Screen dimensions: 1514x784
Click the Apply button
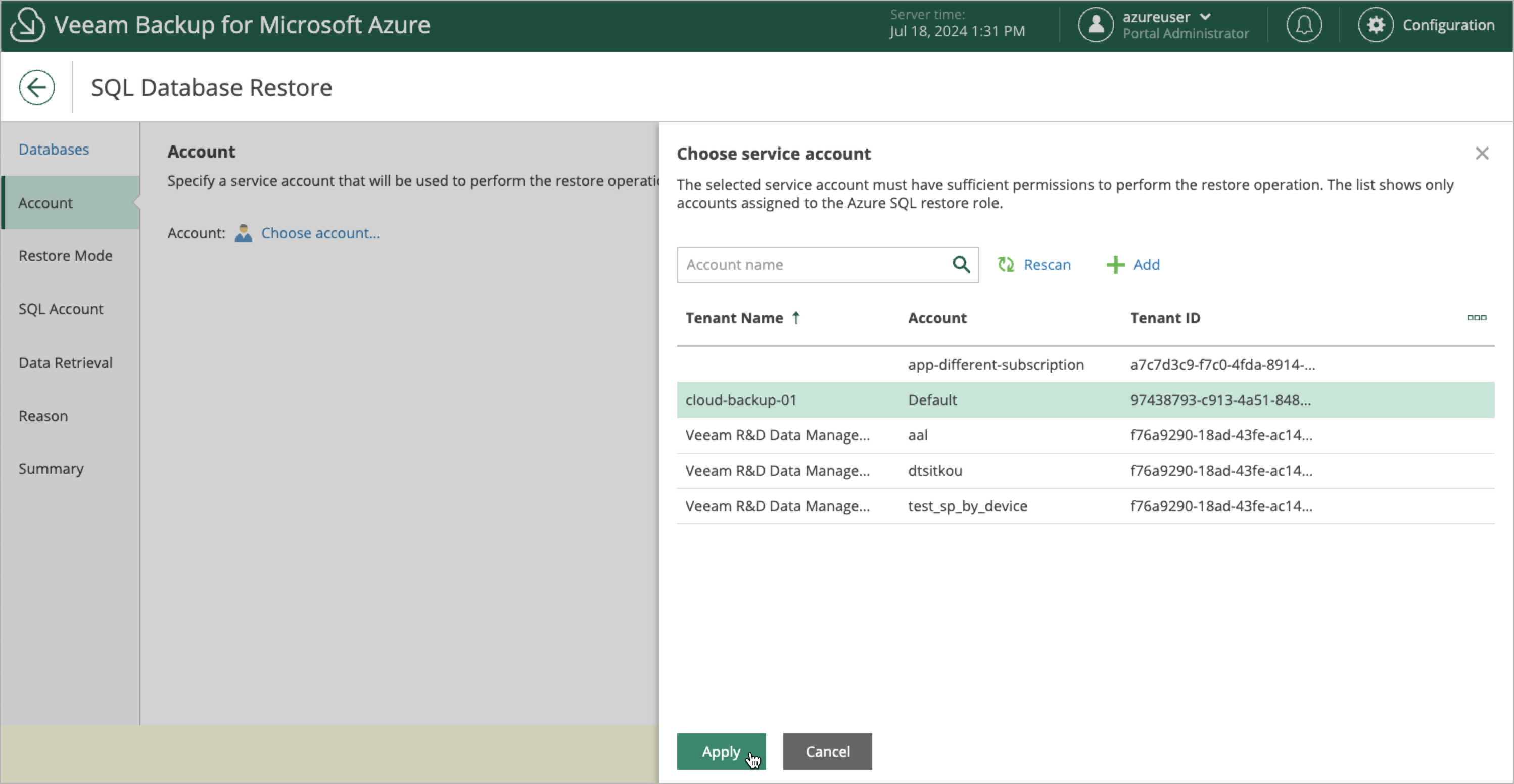pyautogui.click(x=721, y=752)
